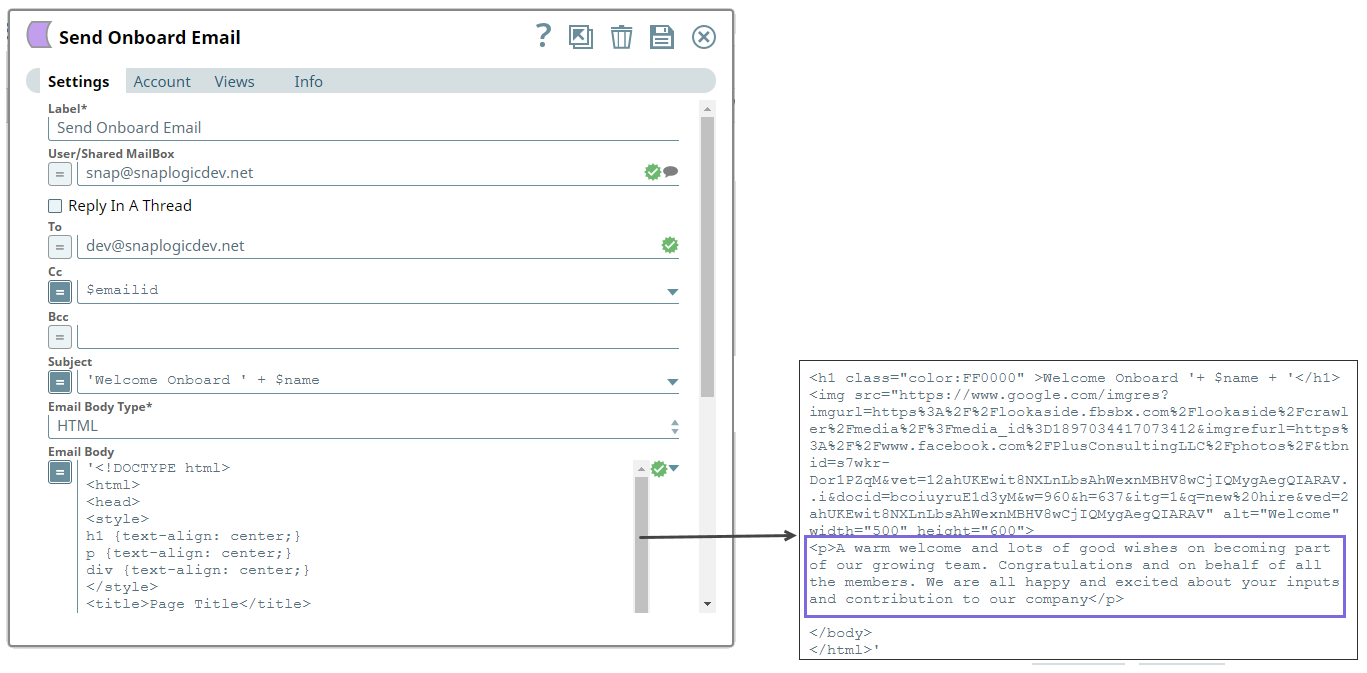Click the settings panel scrollbar up arrow
1367x673 pixels.
(708, 109)
